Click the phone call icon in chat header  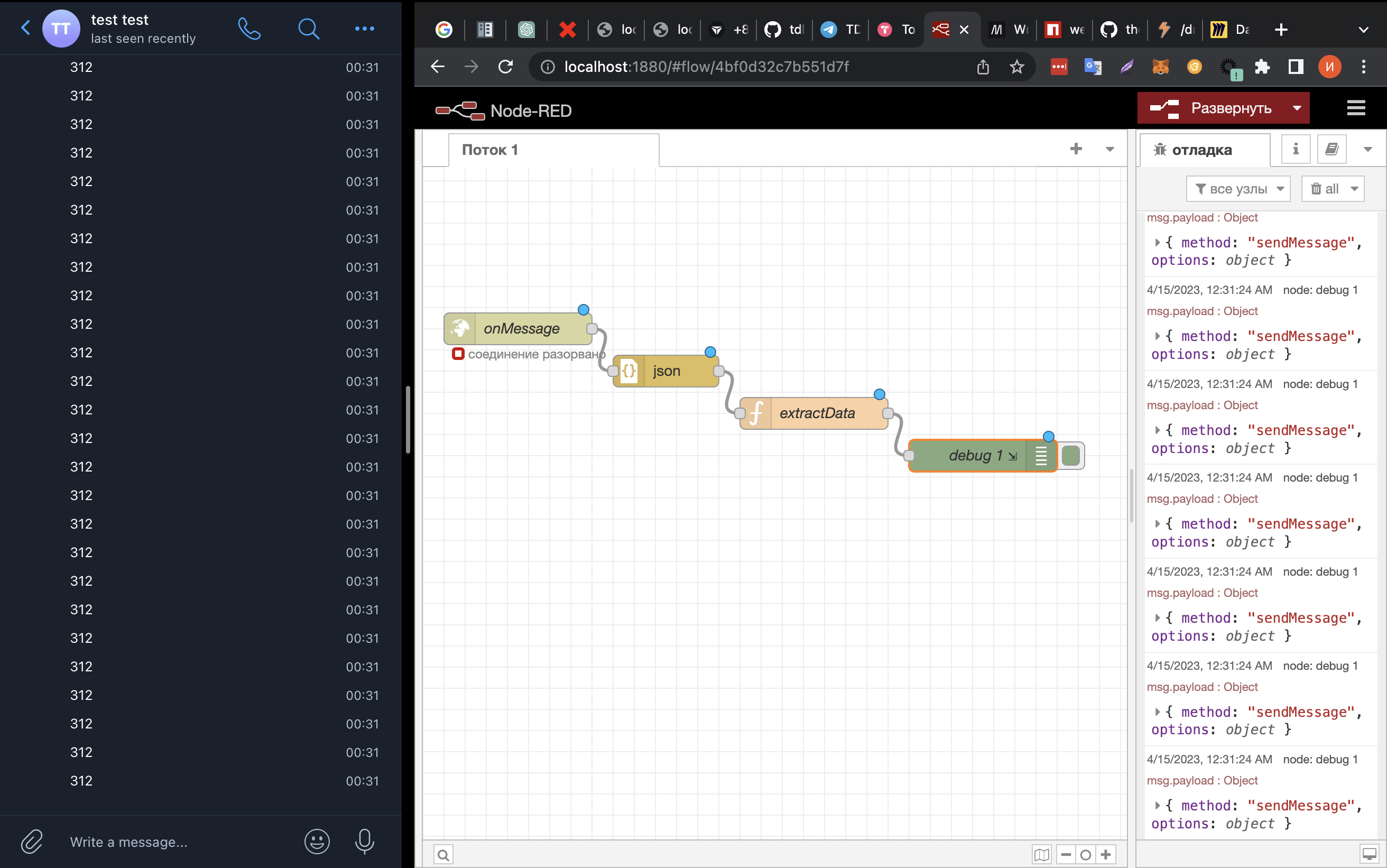click(249, 28)
